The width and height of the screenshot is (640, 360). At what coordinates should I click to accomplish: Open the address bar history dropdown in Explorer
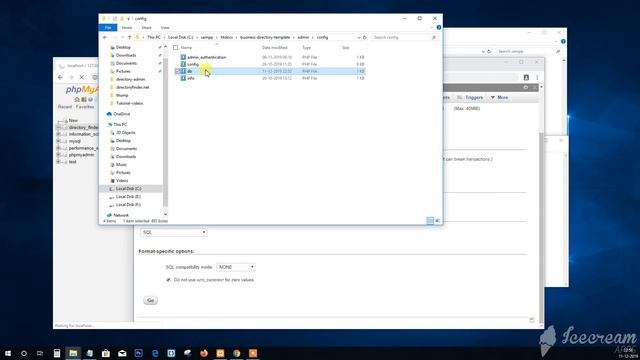point(359,37)
